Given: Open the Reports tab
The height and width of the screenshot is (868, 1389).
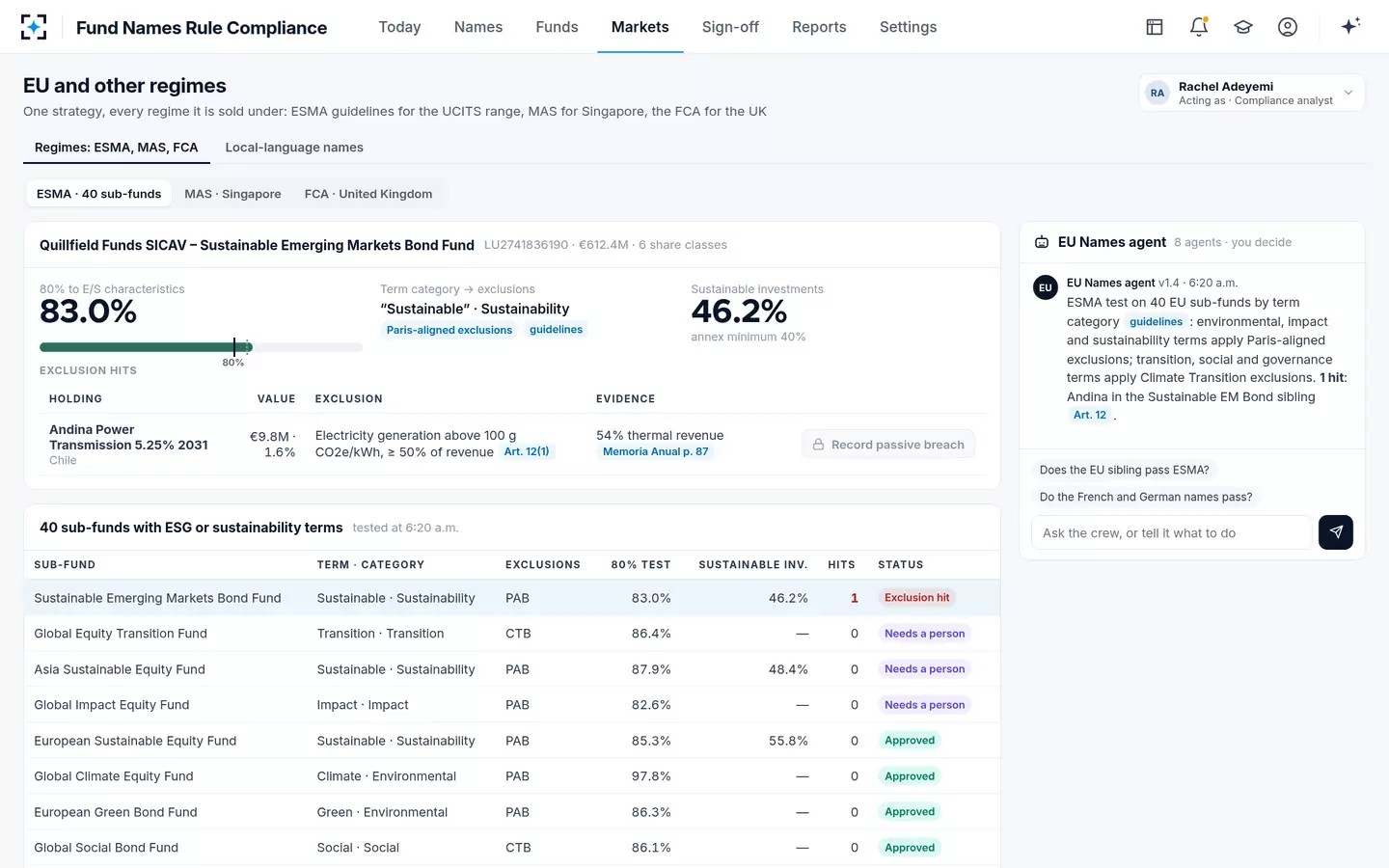Looking at the screenshot, I should tap(819, 27).
